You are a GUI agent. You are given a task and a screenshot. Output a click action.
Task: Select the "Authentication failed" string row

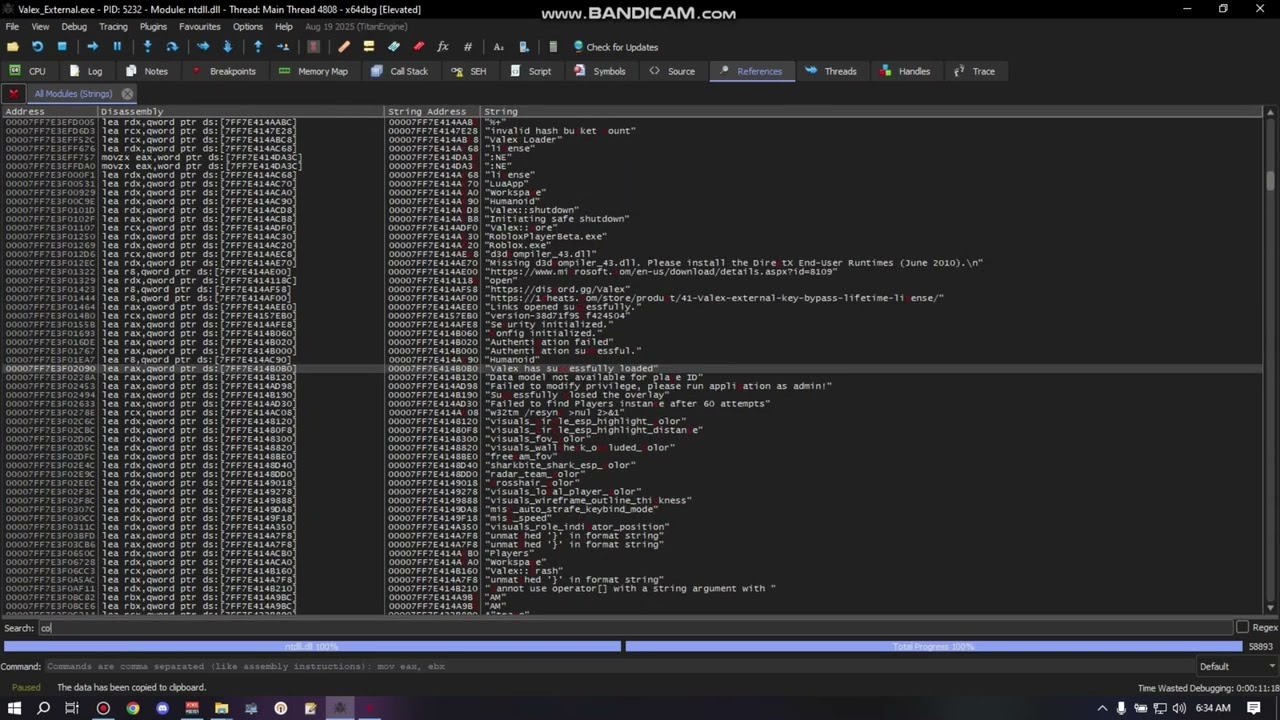coord(632,342)
